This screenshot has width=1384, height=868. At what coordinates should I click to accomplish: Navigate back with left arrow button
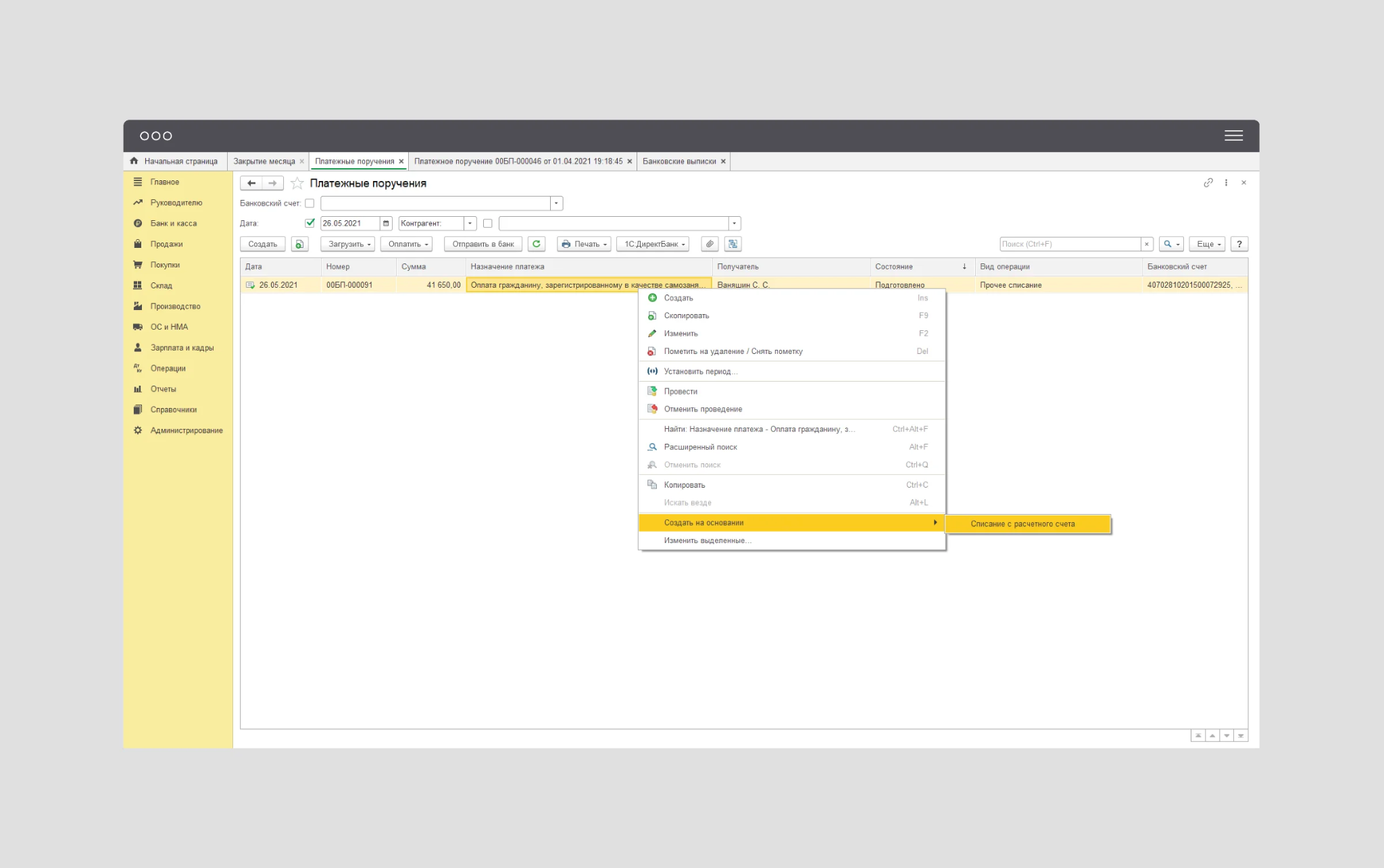pyautogui.click(x=251, y=183)
